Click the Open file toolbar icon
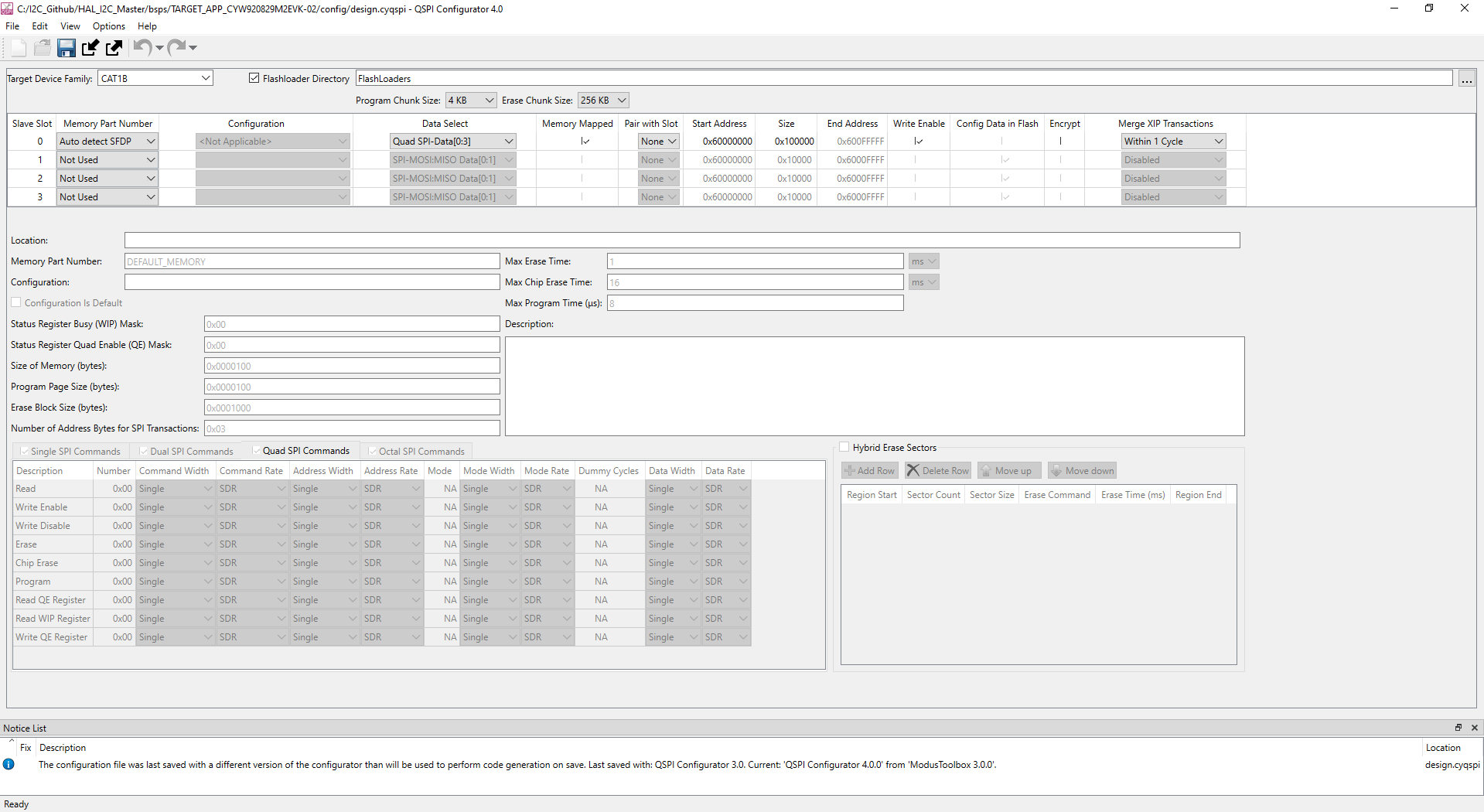Screen dimensions: 1484x812 click(43, 48)
